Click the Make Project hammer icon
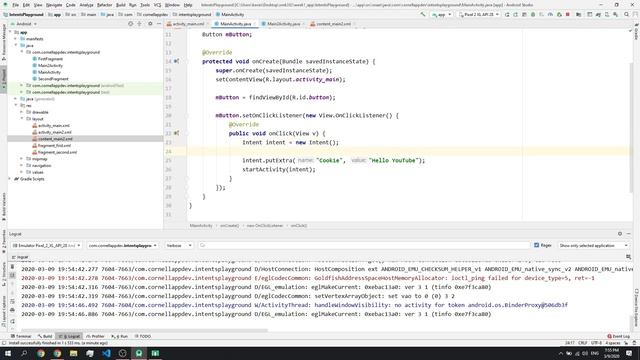The image size is (640, 360). (x=423, y=14)
